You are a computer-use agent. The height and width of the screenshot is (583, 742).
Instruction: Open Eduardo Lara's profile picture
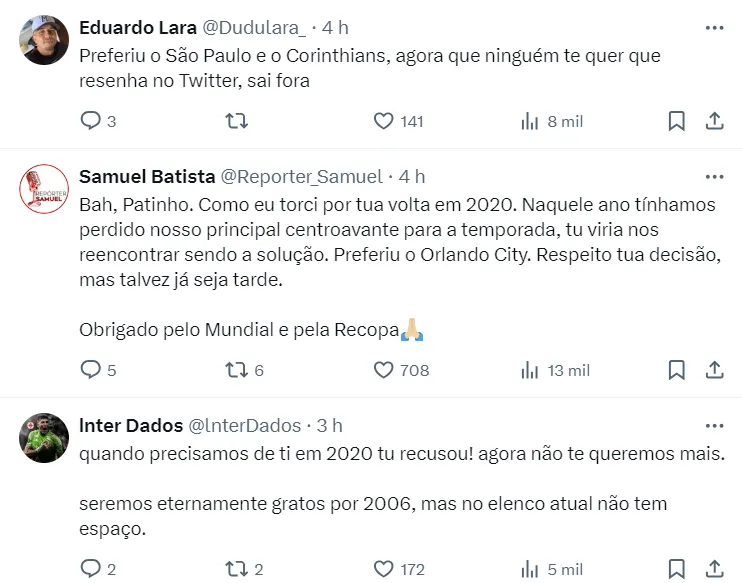pyautogui.click(x=45, y=40)
